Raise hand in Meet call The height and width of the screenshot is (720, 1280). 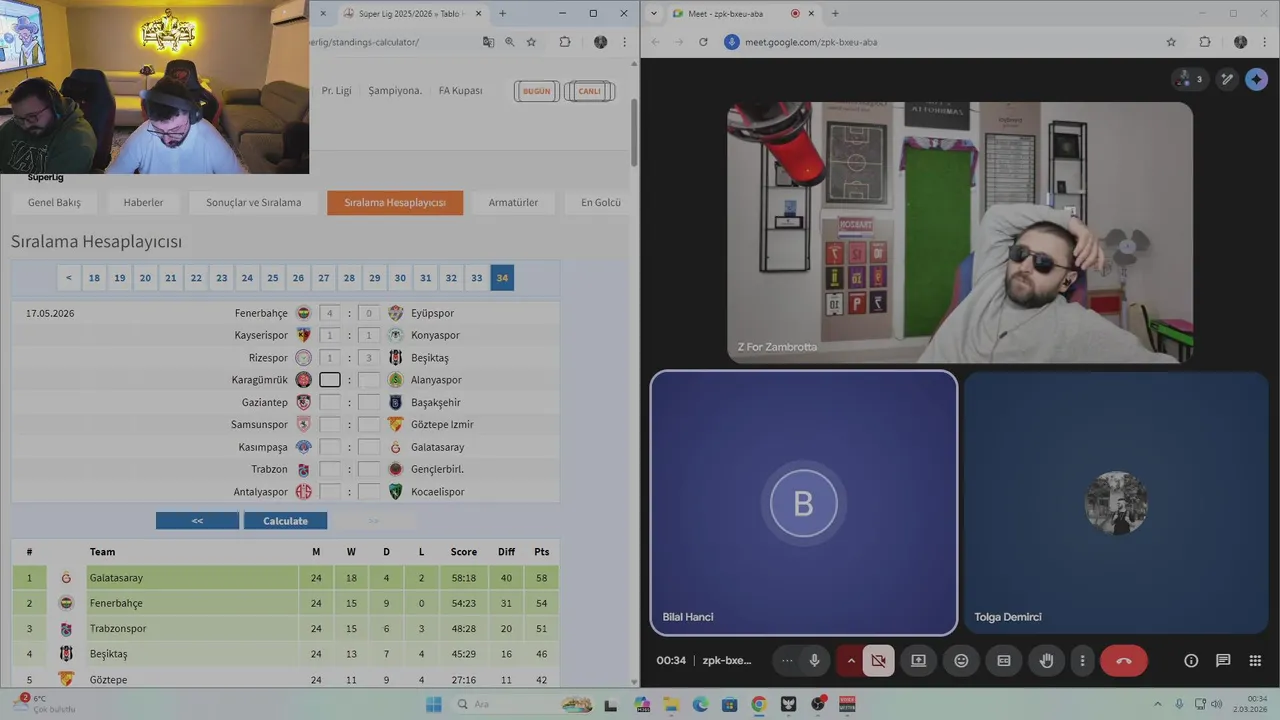tap(1046, 660)
